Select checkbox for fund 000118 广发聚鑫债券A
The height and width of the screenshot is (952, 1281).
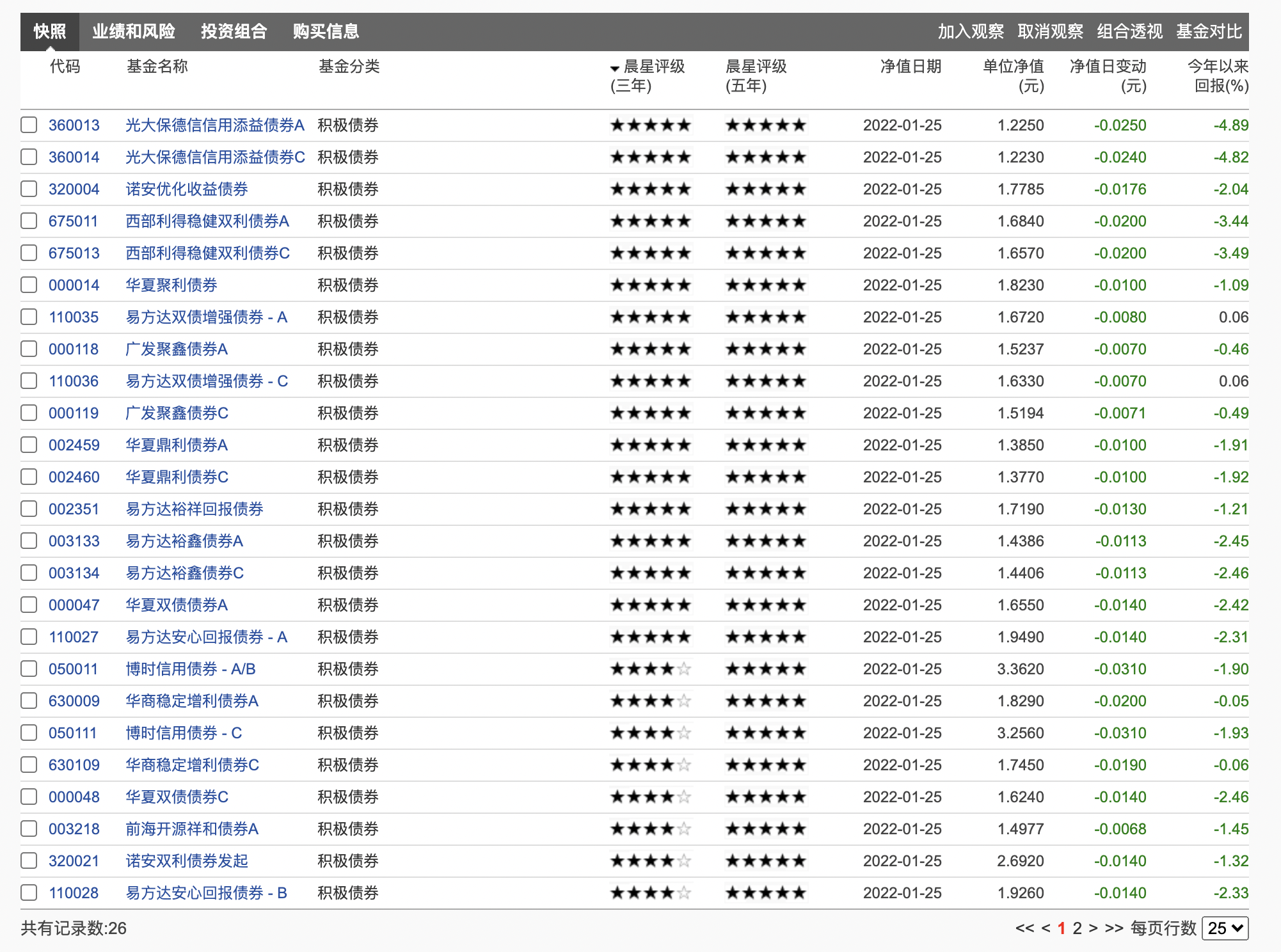(x=29, y=349)
